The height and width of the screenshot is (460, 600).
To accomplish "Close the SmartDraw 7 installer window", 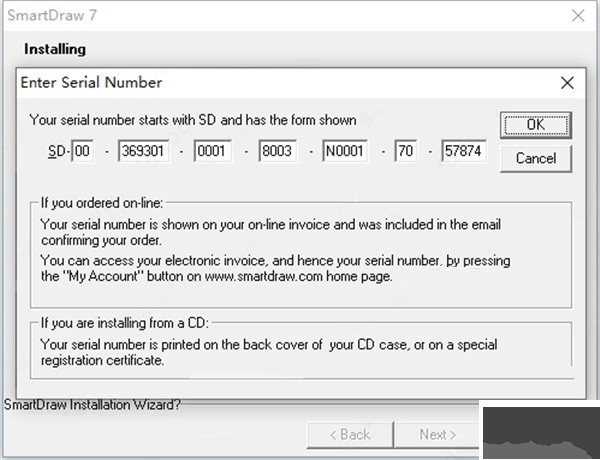I will [x=578, y=16].
